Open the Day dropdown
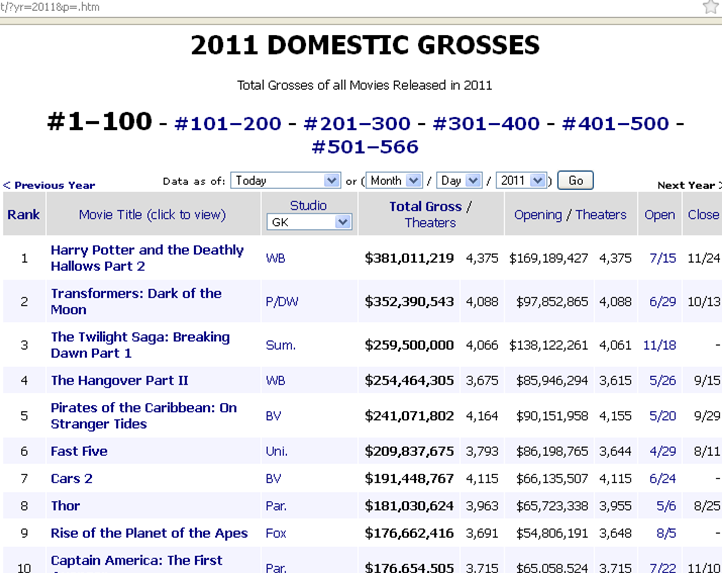Image resolution: width=722 pixels, height=573 pixels. click(x=459, y=181)
